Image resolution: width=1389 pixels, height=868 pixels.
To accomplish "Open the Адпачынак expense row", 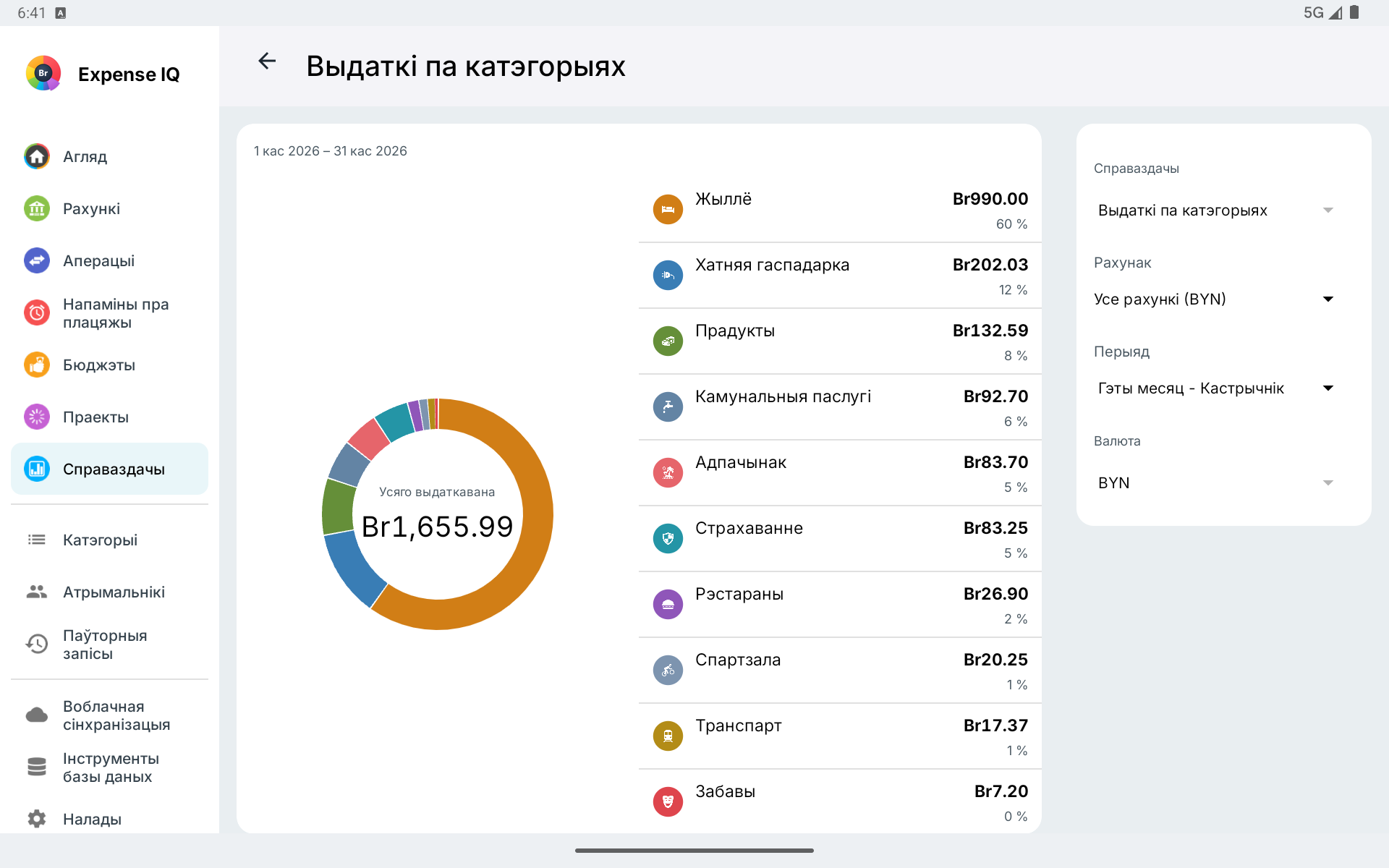I will pyautogui.click(x=840, y=473).
